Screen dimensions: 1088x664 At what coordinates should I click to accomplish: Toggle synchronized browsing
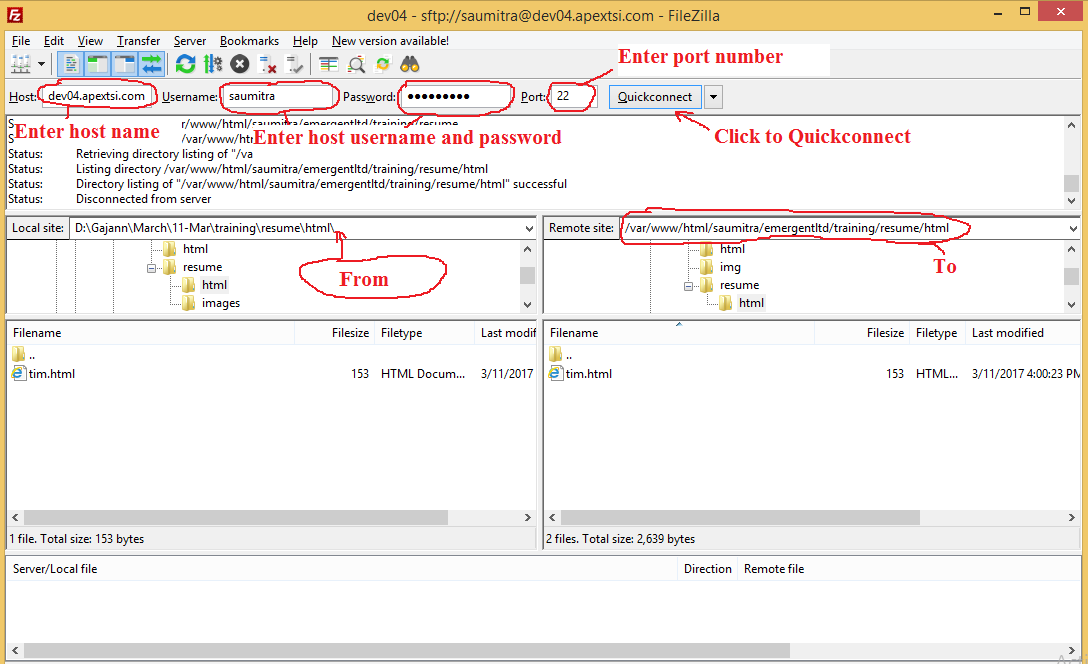click(383, 65)
